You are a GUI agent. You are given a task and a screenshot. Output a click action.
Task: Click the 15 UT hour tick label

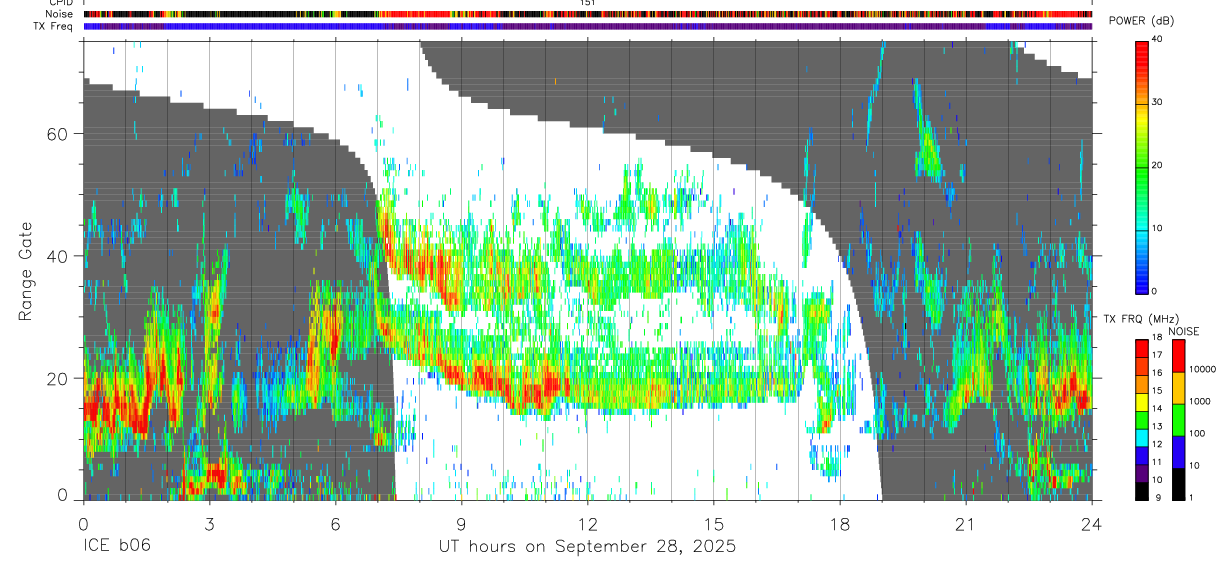pyautogui.click(x=713, y=523)
